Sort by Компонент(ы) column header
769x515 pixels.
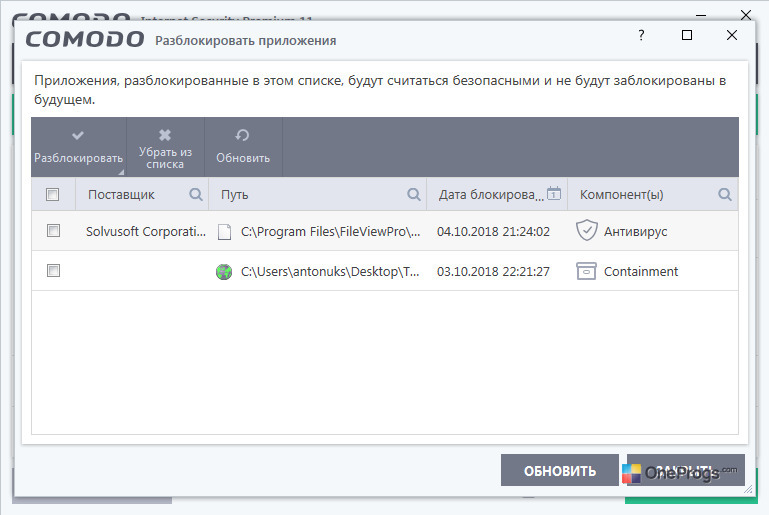click(621, 195)
